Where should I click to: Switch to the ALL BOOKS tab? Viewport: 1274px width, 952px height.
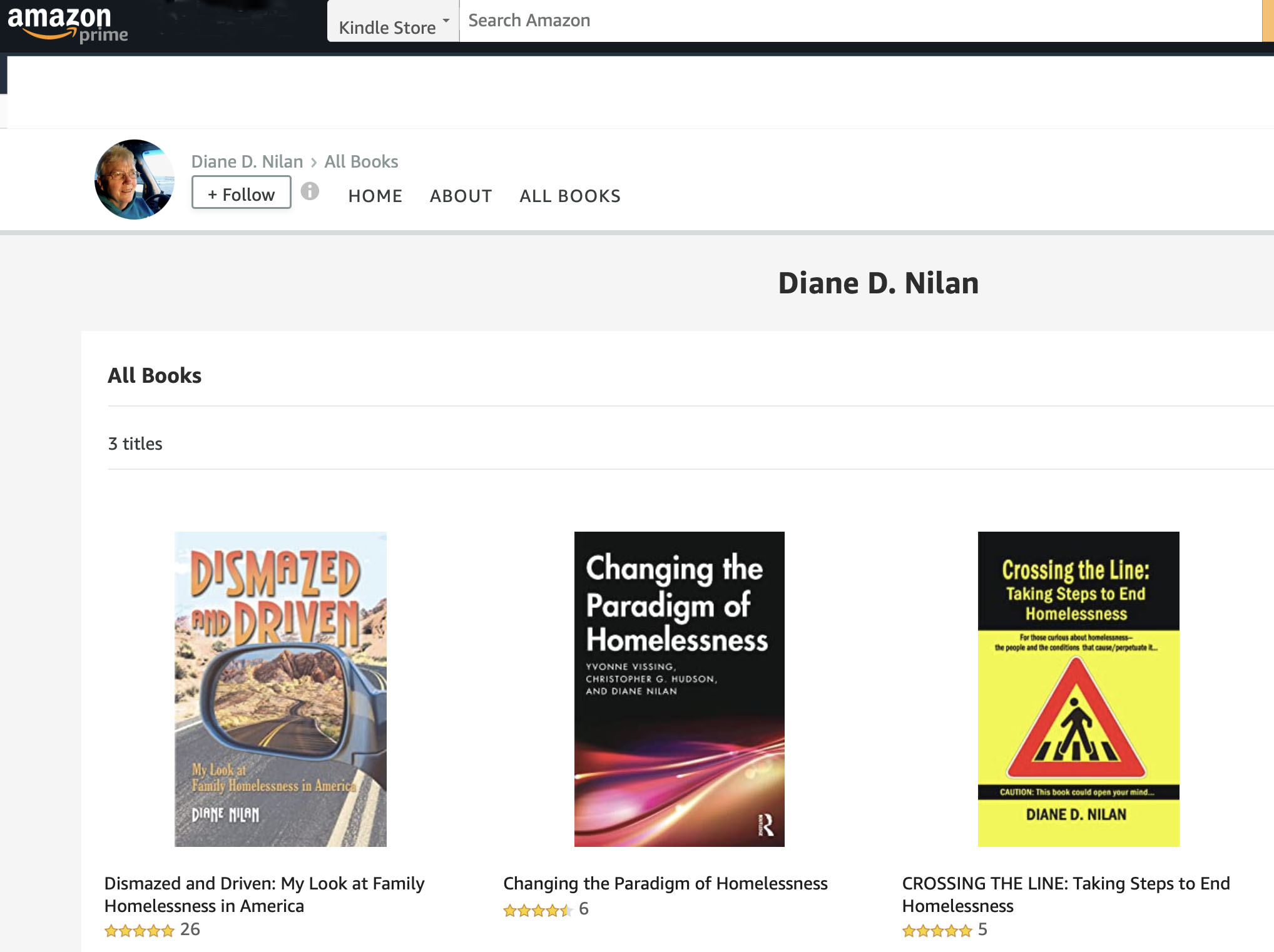coord(570,196)
